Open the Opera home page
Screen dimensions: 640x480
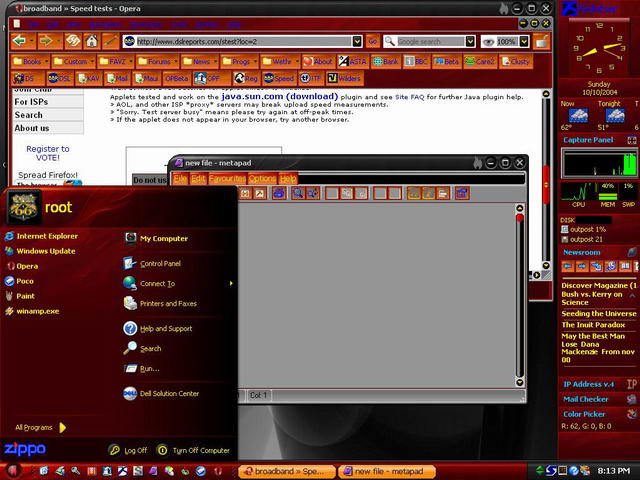[x=91, y=41]
